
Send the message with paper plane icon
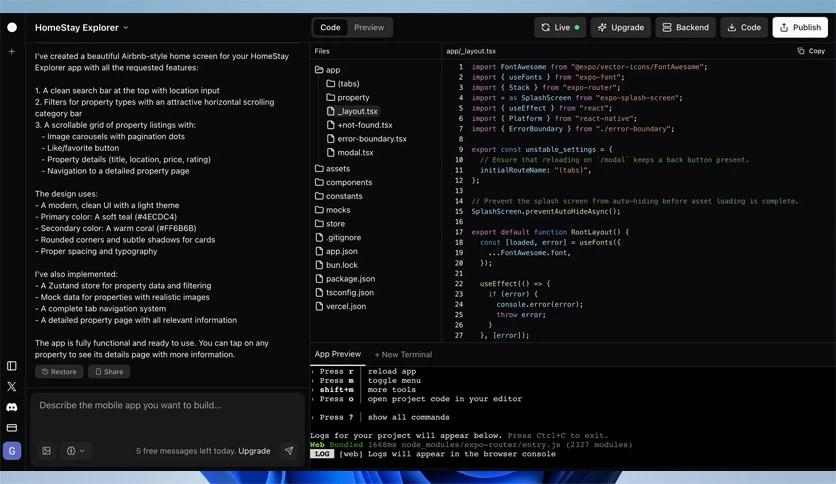pos(289,451)
